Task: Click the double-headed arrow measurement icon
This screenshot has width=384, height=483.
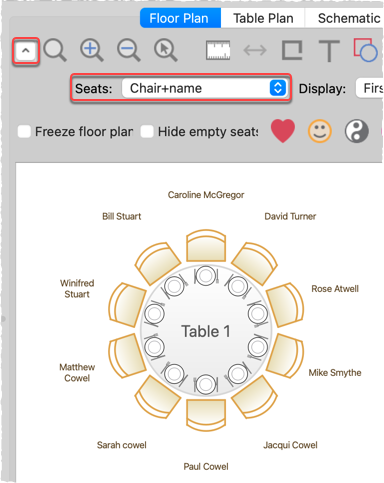Action: [x=255, y=51]
